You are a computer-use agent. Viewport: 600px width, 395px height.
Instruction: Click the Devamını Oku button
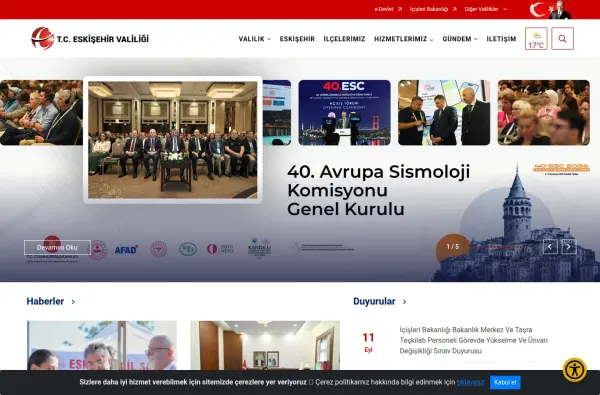coord(57,247)
